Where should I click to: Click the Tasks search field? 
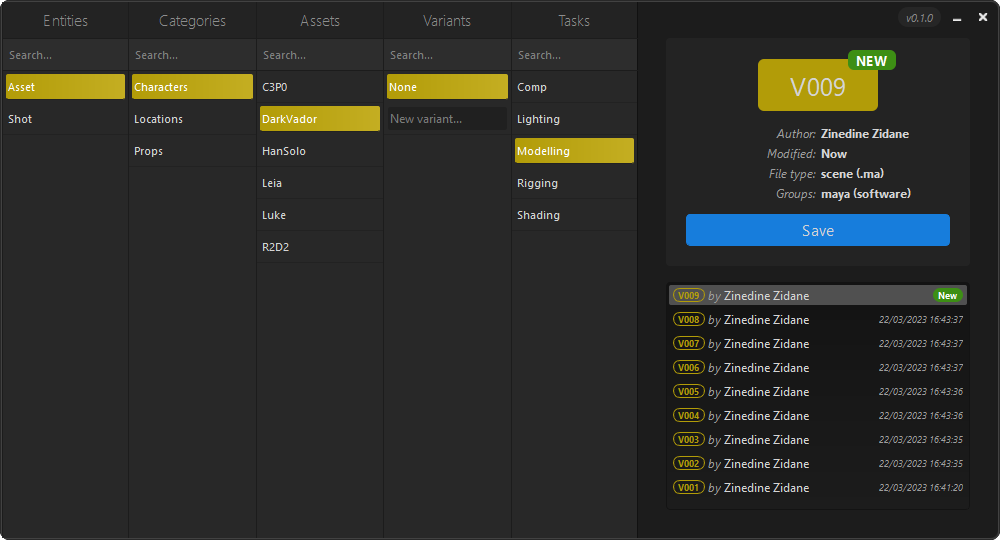tap(574, 55)
